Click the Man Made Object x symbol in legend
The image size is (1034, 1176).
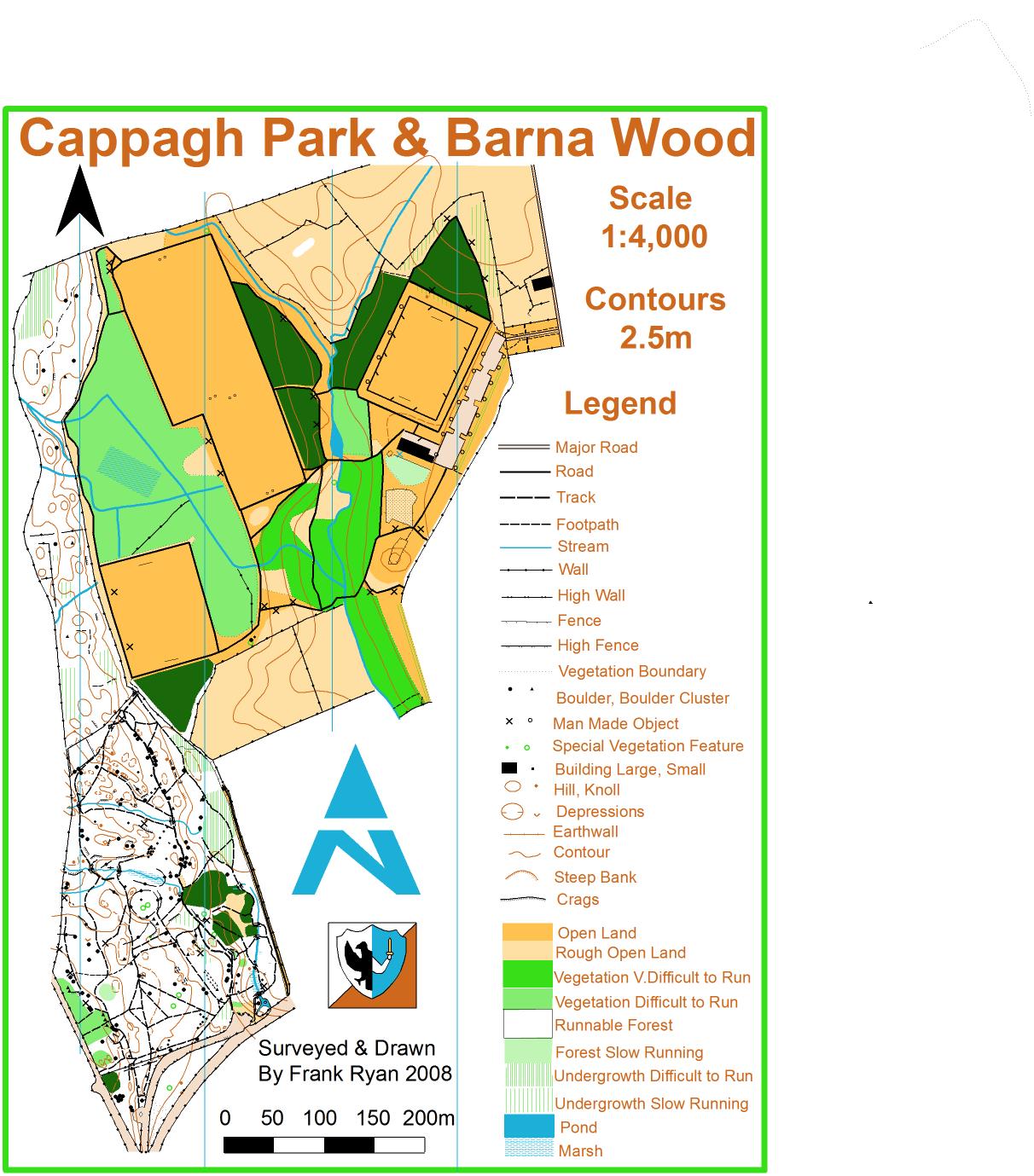(x=509, y=722)
